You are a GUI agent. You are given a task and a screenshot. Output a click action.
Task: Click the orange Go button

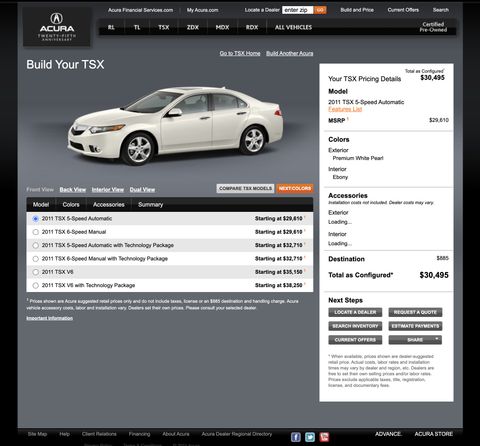click(320, 10)
